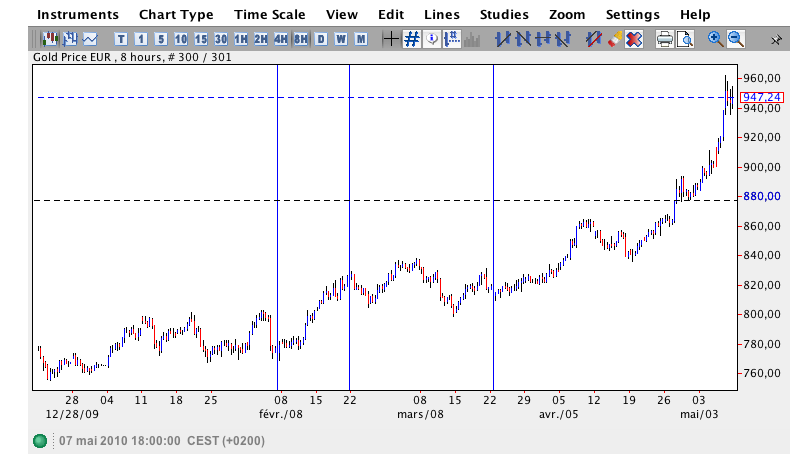The image size is (801, 461).
Task: Select the candlestick chart type icon
Action: (50, 39)
